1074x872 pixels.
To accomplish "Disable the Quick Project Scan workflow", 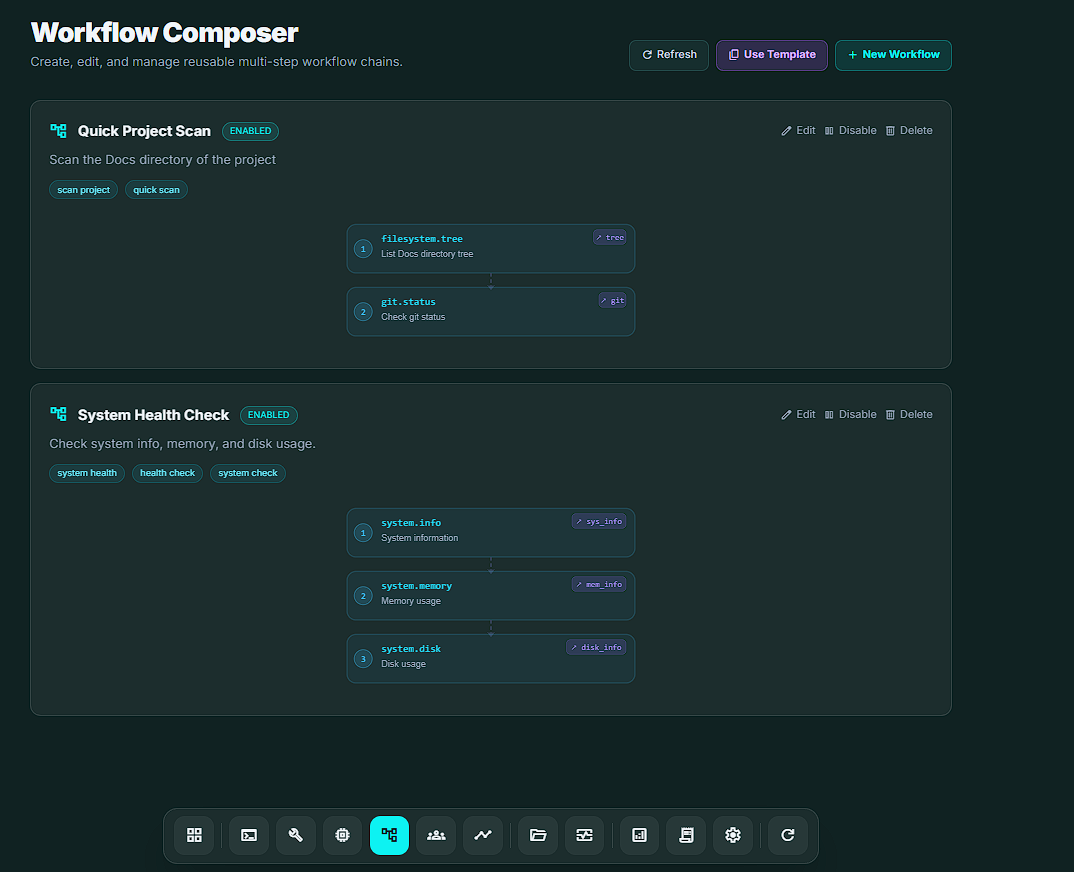I will pyautogui.click(x=850, y=130).
